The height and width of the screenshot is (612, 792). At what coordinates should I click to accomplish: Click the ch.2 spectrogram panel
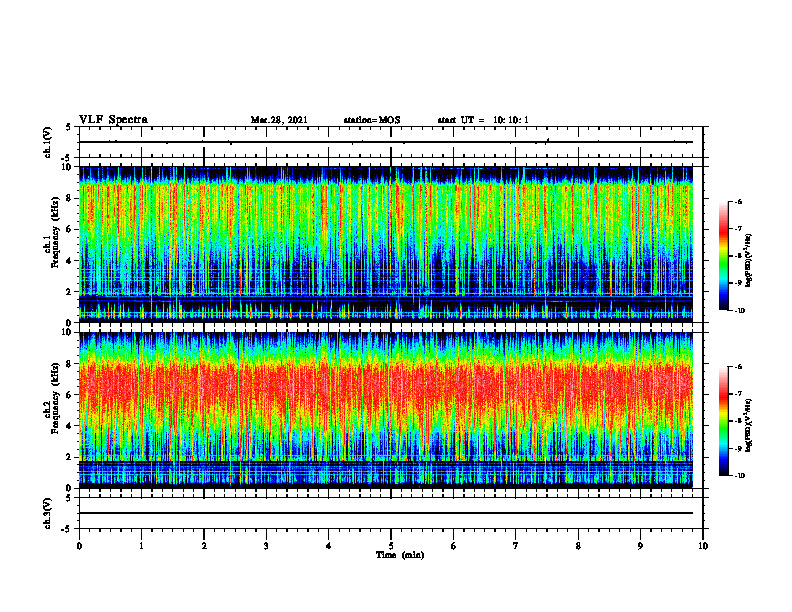click(386, 410)
